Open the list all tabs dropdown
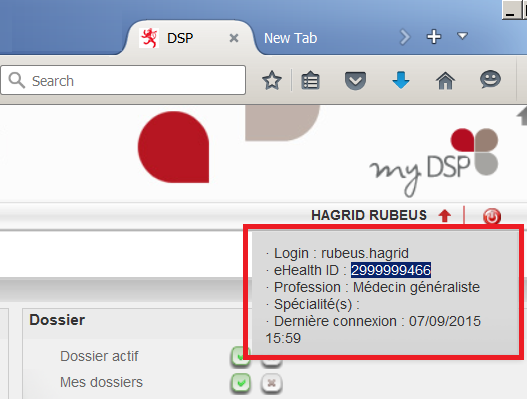The height and width of the screenshot is (399, 527). tap(462, 36)
